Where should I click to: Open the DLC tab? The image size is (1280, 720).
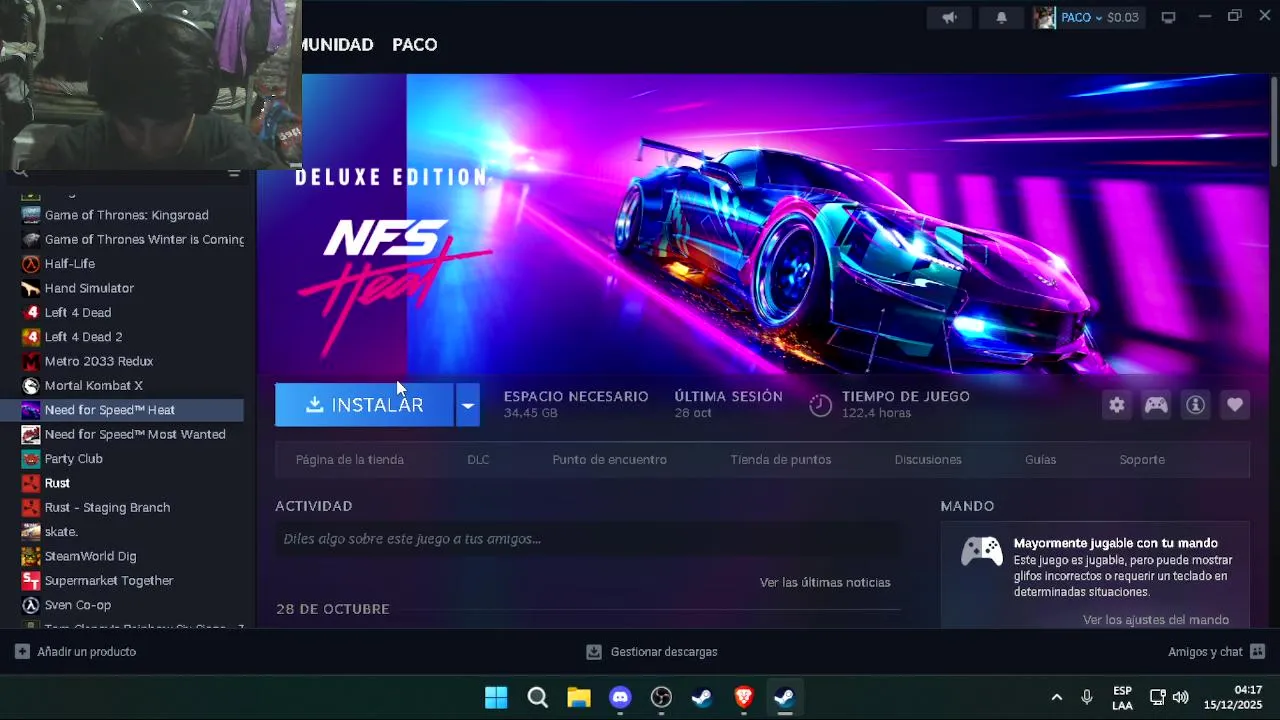478,460
